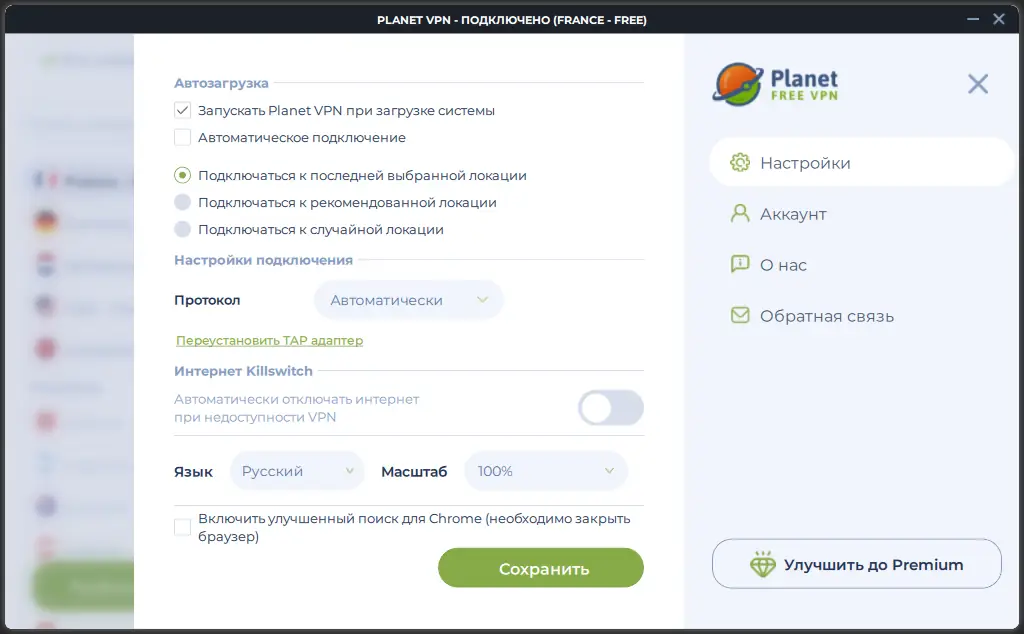Click the person icon next to Аккаунт
The height and width of the screenshot is (634, 1024).
pyautogui.click(x=740, y=214)
